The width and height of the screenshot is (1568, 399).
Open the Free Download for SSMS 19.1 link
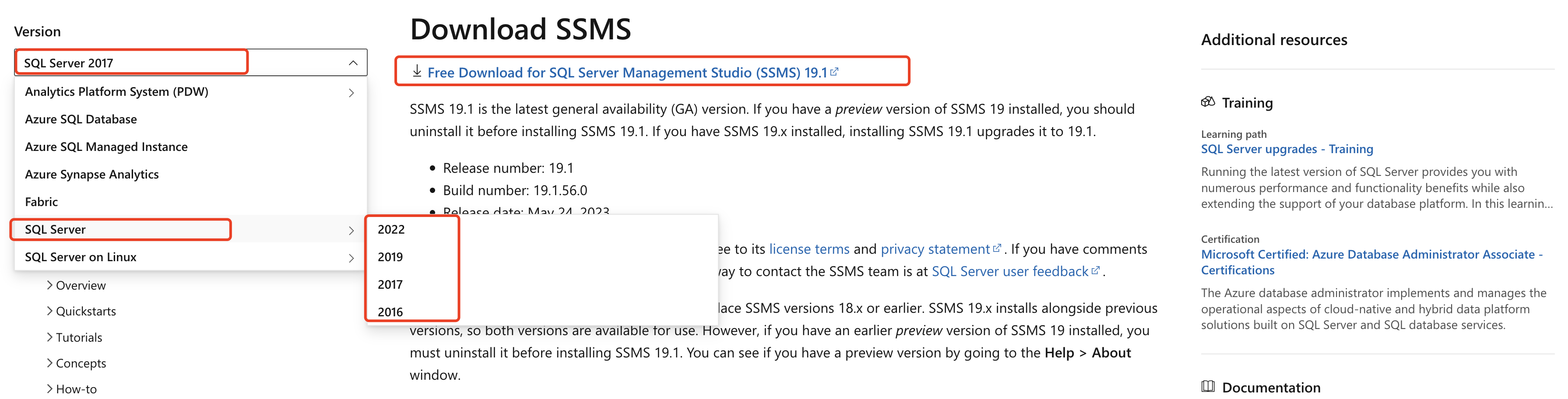pyautogui.click(x=627, y=72)
